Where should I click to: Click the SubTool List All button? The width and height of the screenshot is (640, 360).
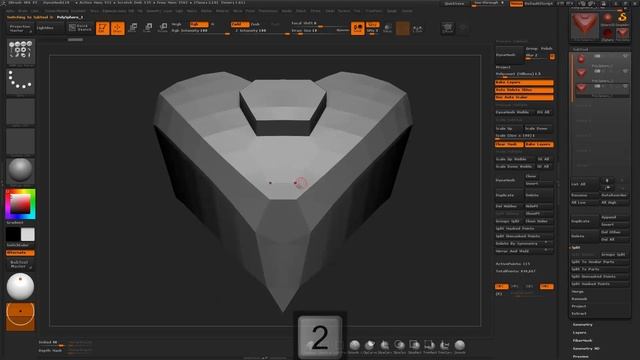coord(584,184)
